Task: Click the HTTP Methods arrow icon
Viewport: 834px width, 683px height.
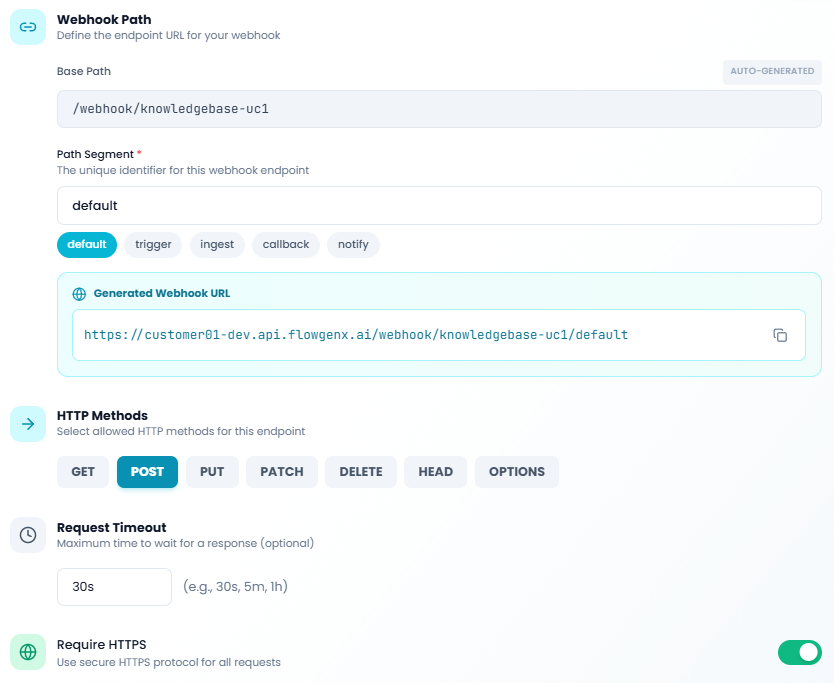Action: tap(28, 424)
